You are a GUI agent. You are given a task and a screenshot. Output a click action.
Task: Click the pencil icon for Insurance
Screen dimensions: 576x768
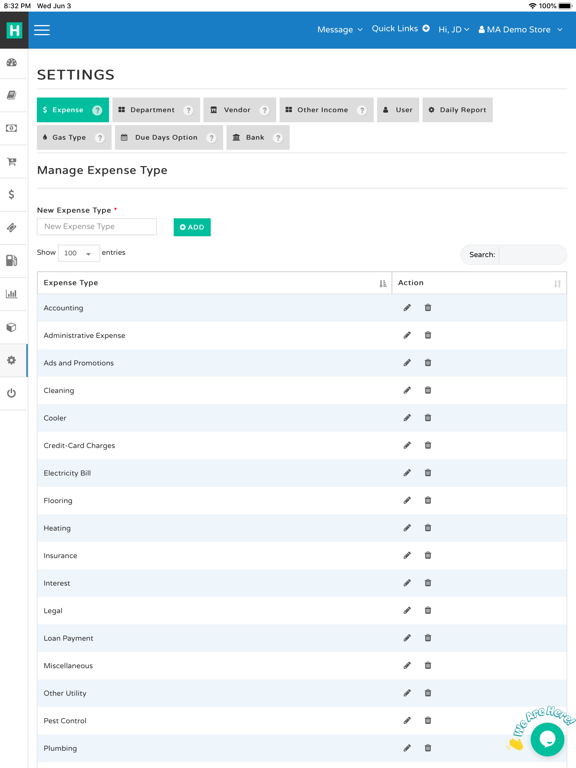[x=407, y=555]
